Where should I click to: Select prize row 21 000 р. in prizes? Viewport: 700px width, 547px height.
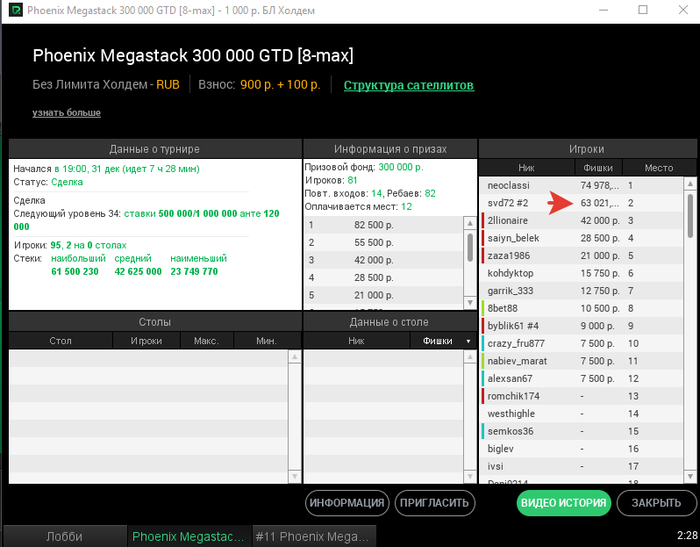pos(384,295)
